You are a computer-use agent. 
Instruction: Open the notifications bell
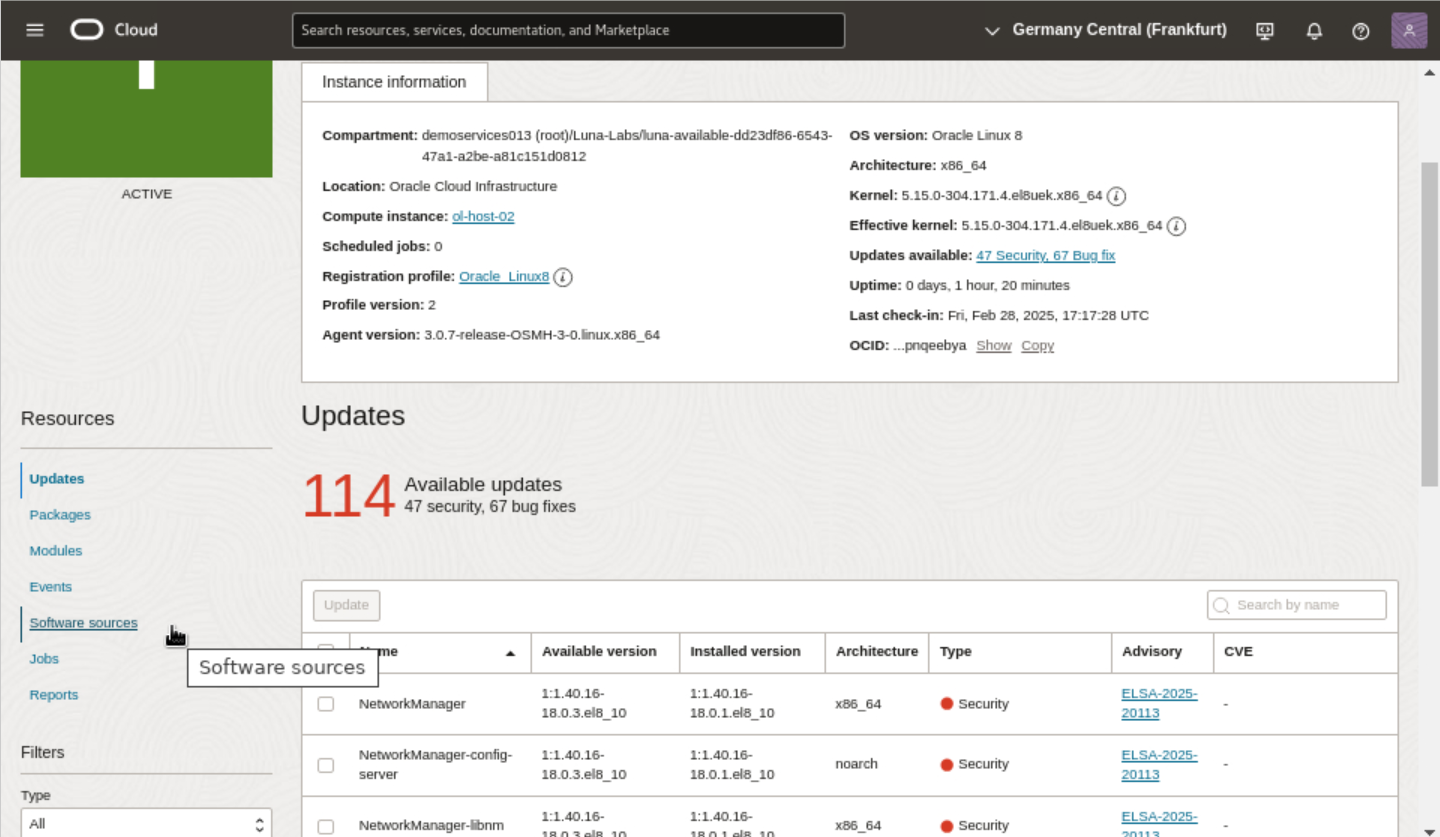click(x=1314, y=30)
